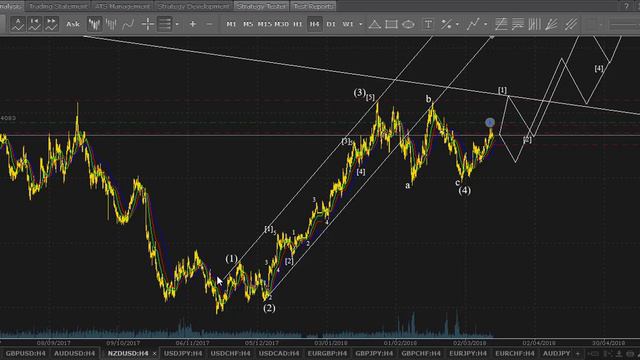Screen dimensions: 640x360
Task: Jump chart to latest bar icon
Action: [51, 24]
